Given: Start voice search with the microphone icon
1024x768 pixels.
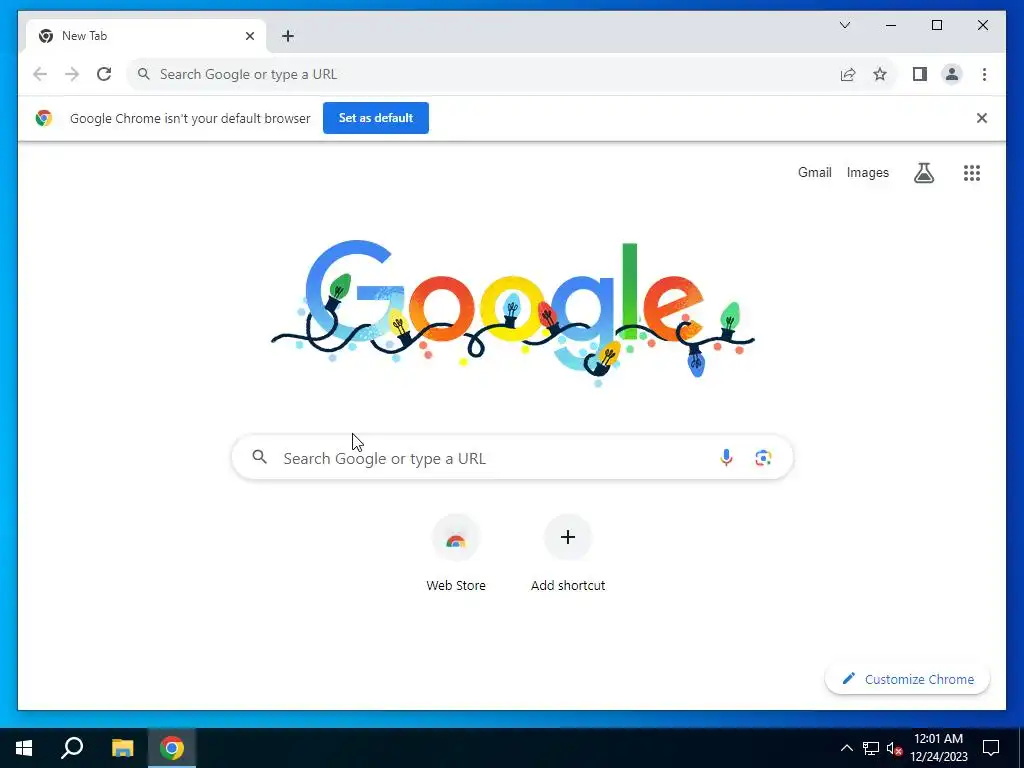Looking at the screenshot, I should pos(726,458).
